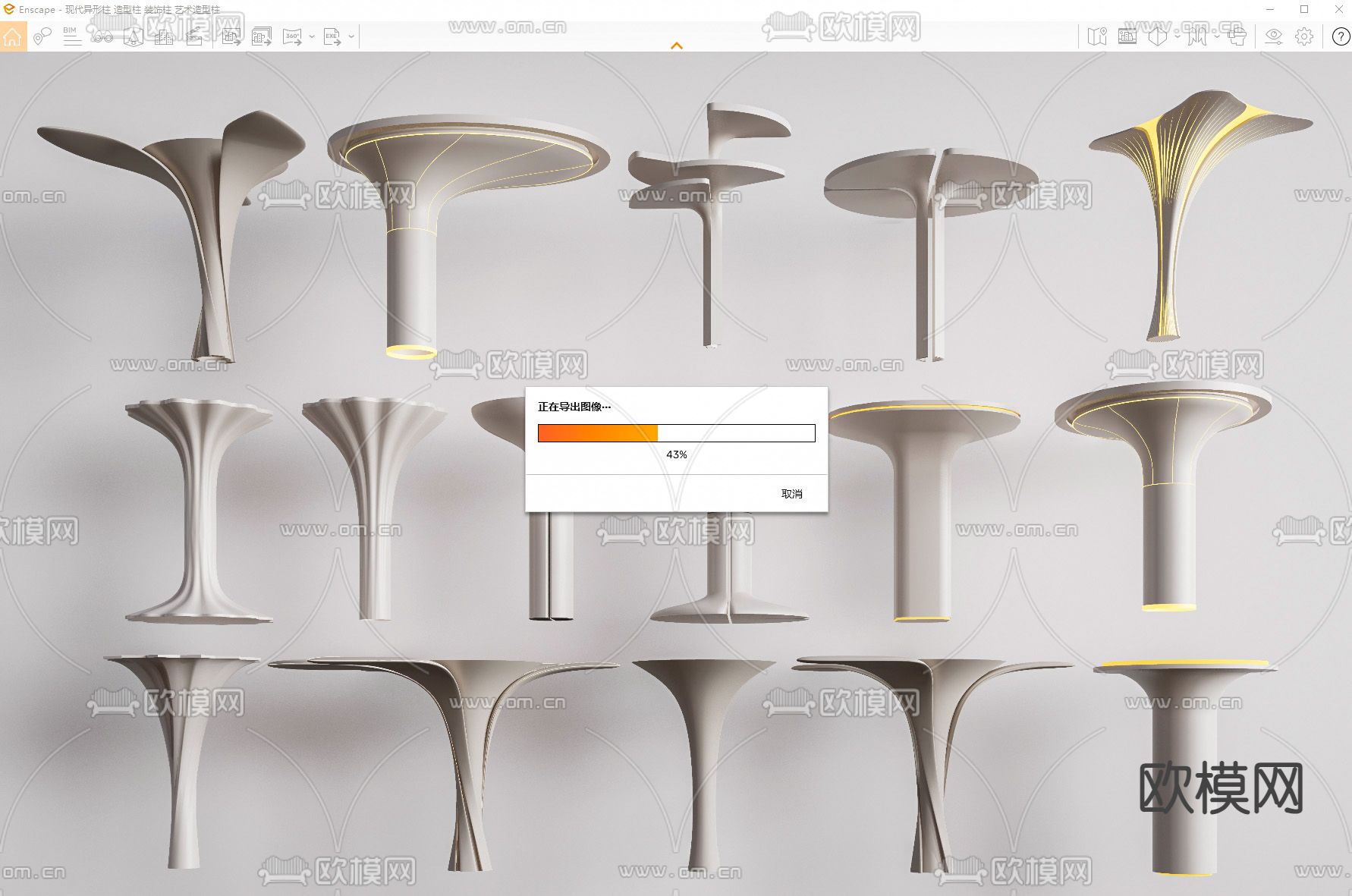Click the EXE standalone export icon
Viewport: 1352px width, 896px height.
(332, 36)
